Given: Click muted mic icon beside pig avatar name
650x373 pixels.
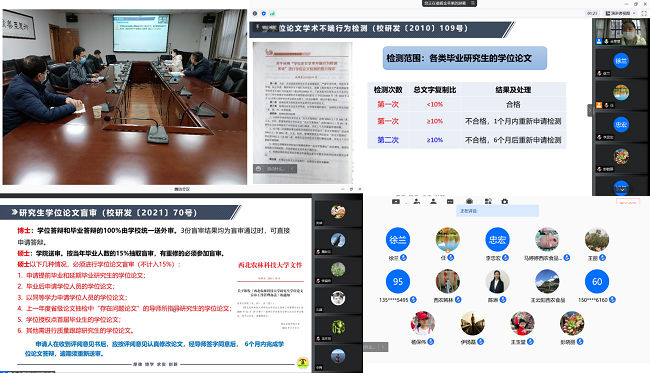Looking at the screenshot, I should (x=567, y=258).
